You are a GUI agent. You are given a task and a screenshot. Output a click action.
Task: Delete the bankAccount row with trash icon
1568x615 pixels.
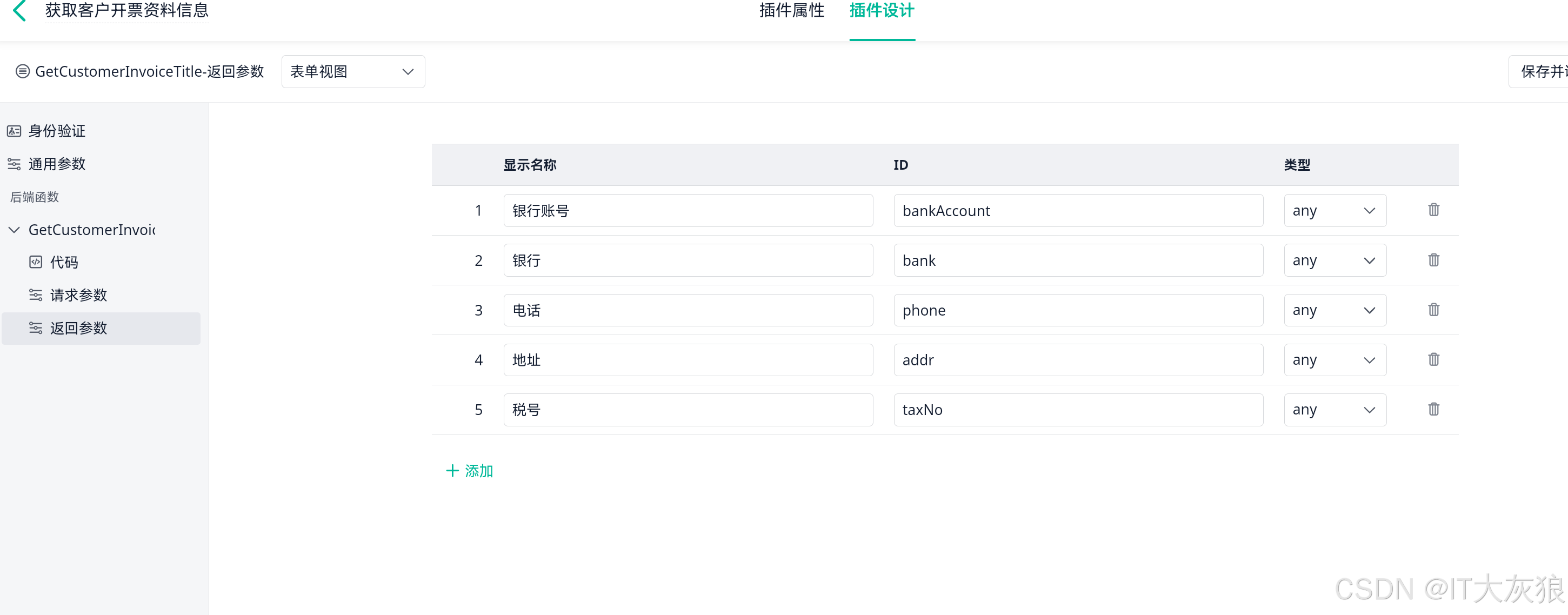1433,210
